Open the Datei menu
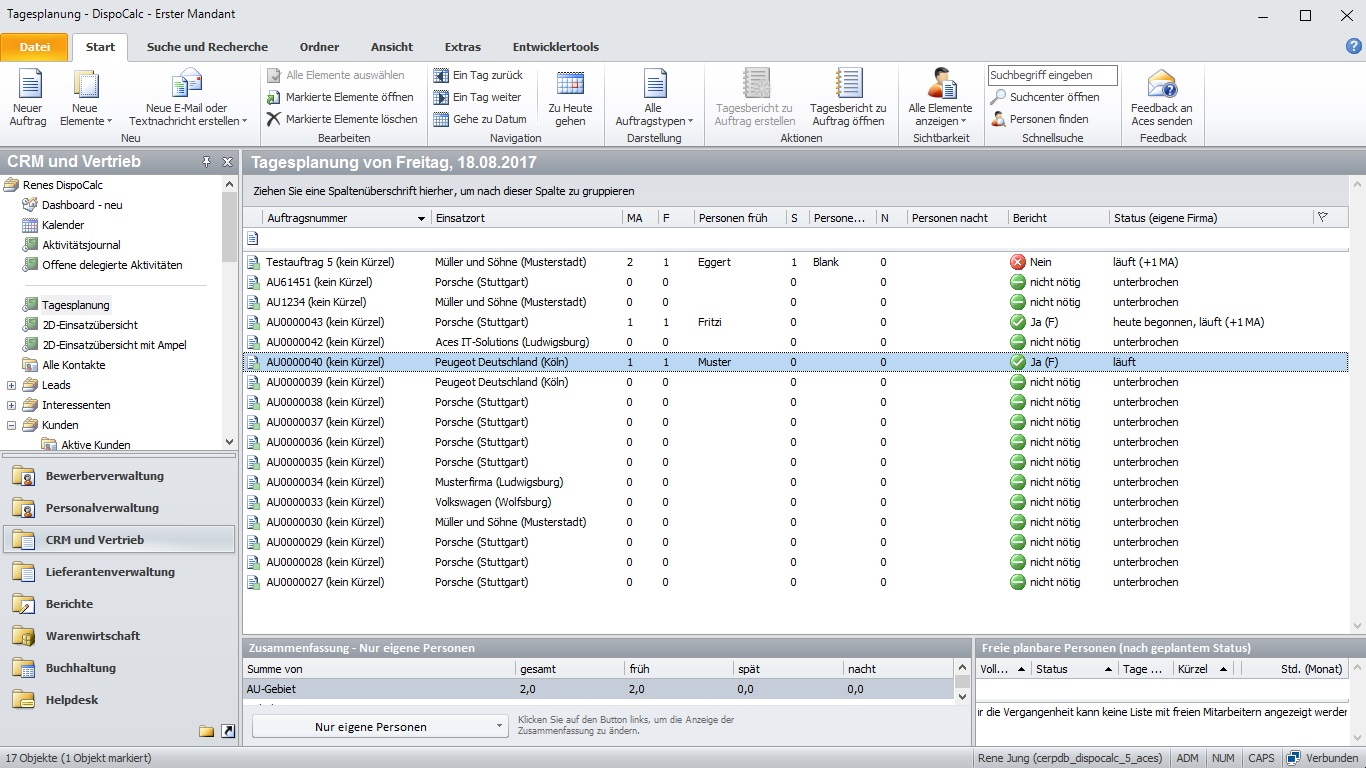The height and width of the screenshot is (768, 1366). click(34, 47)
